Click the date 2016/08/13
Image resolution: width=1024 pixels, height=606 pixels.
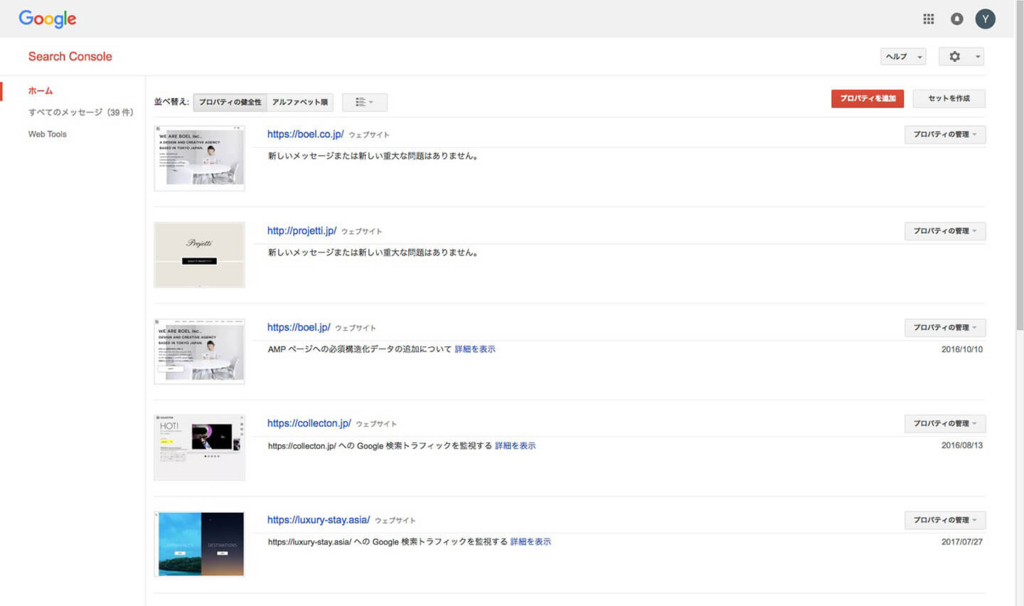pyautogui.click(x=961, y=445)
